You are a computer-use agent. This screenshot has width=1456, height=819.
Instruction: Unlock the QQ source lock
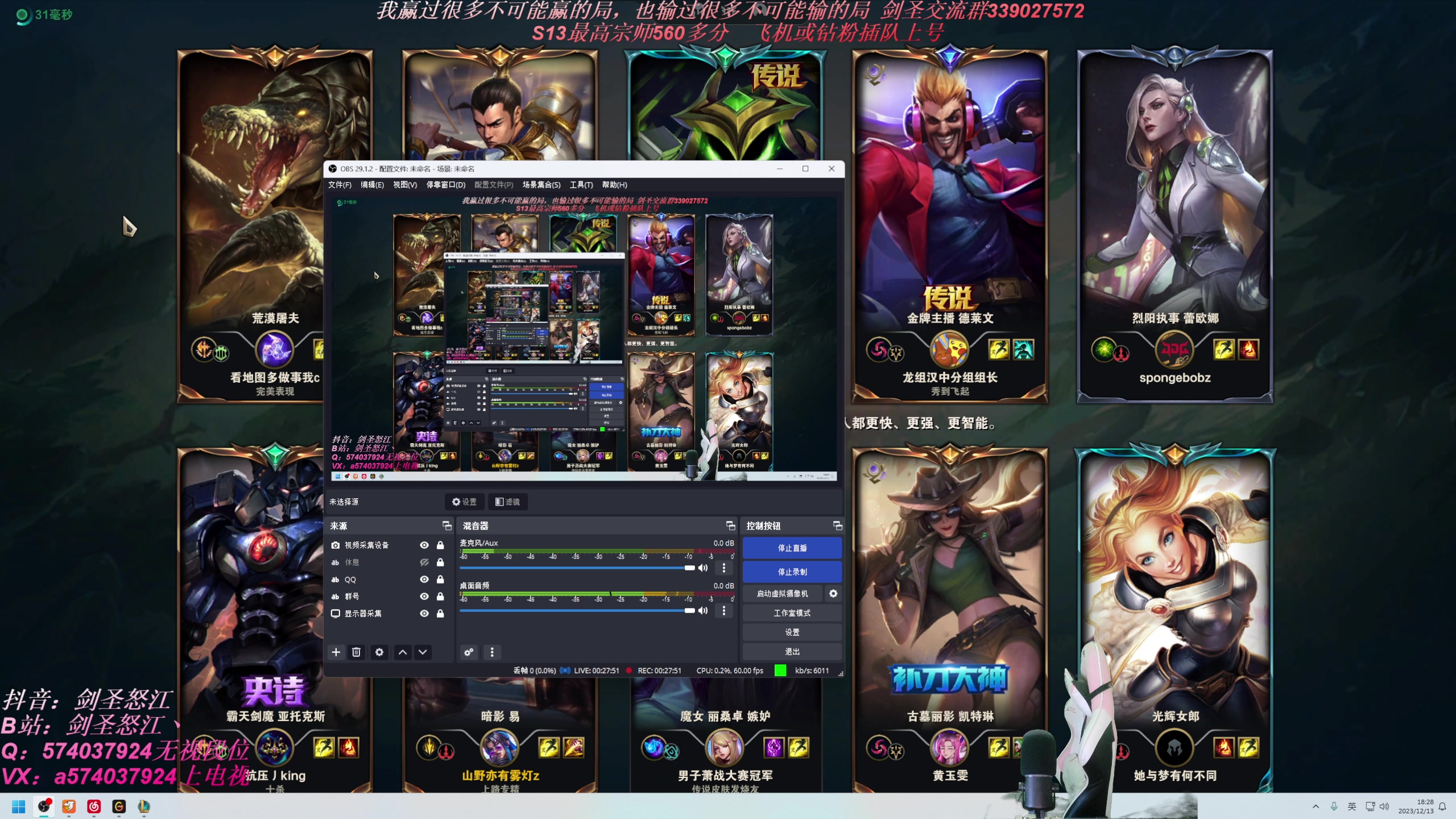click(x=440, y=579)
